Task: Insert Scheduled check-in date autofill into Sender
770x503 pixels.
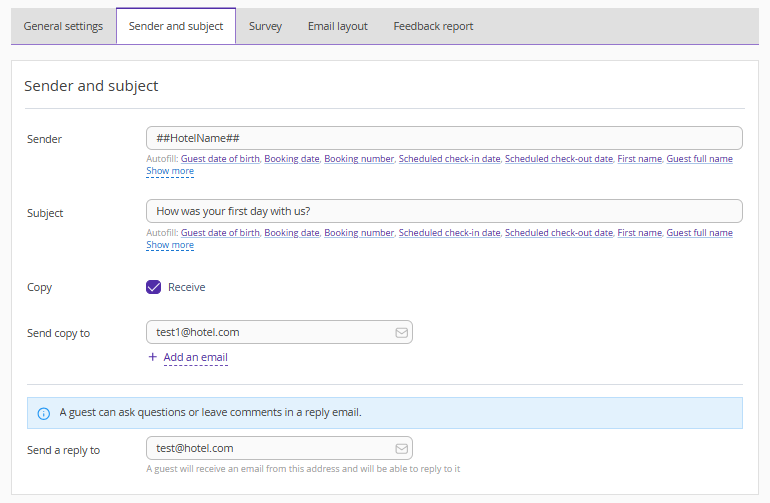Action: click(449, 159)
